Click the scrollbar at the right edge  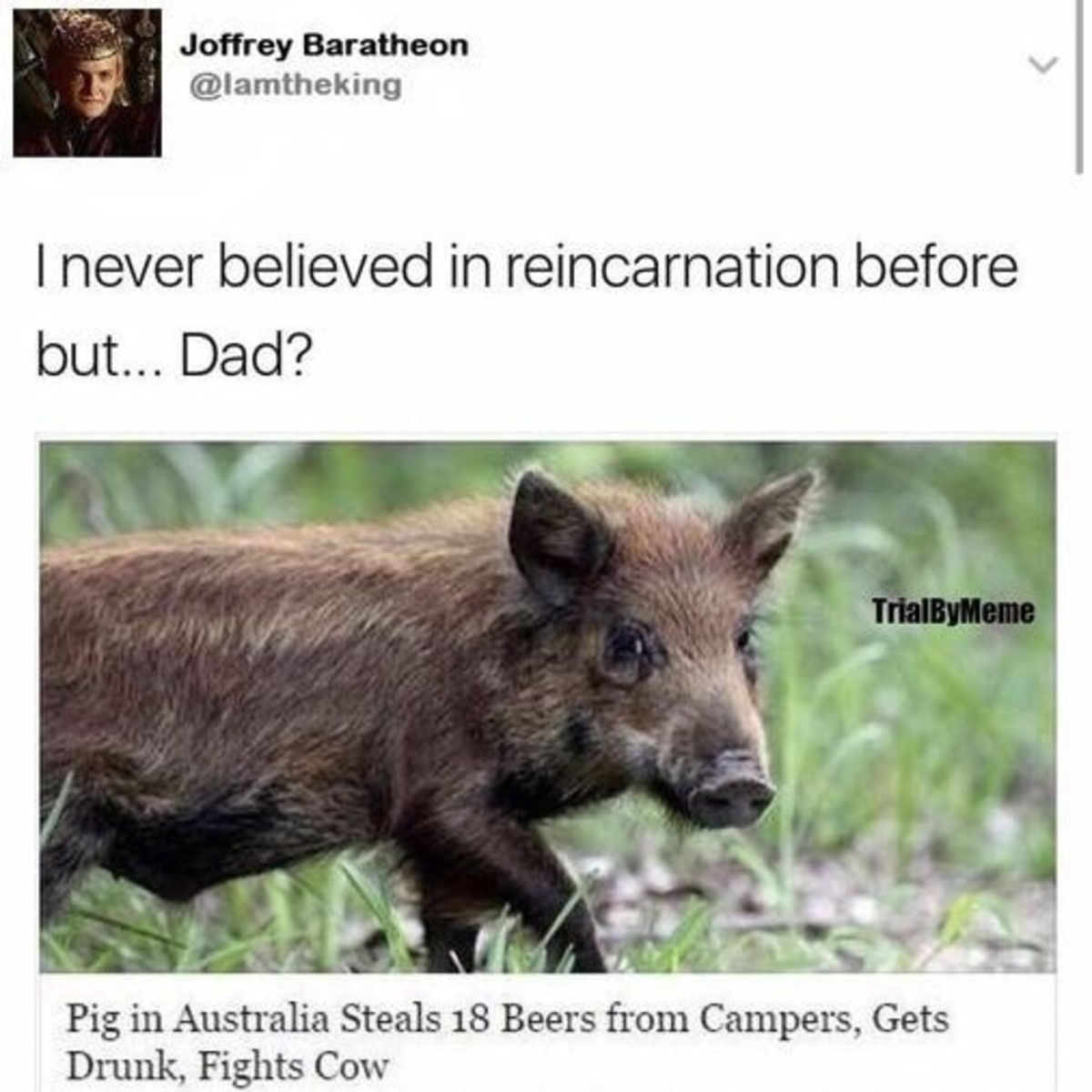pos(1079,86)
